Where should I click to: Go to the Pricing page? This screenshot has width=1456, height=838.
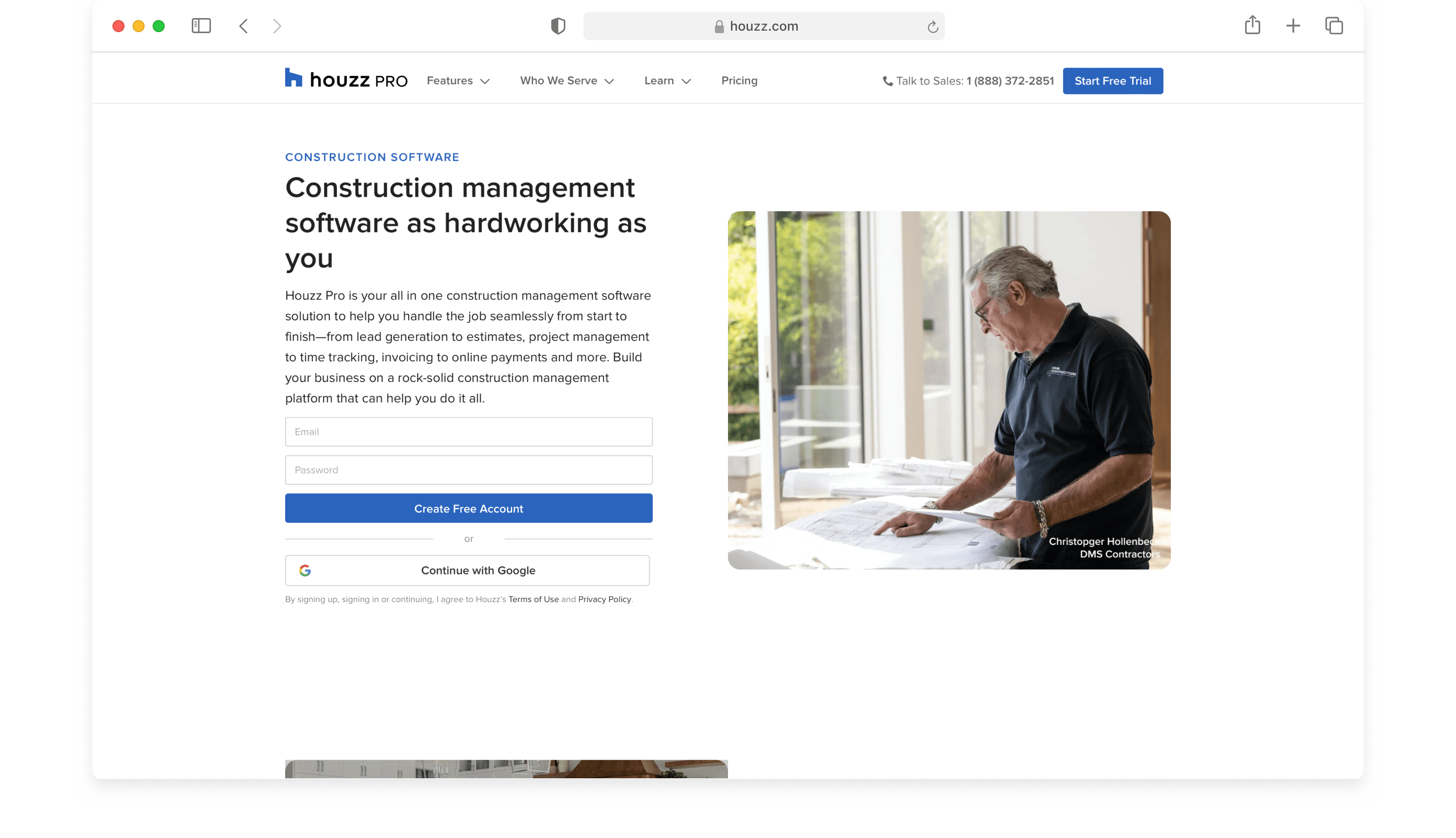[739, 81]
